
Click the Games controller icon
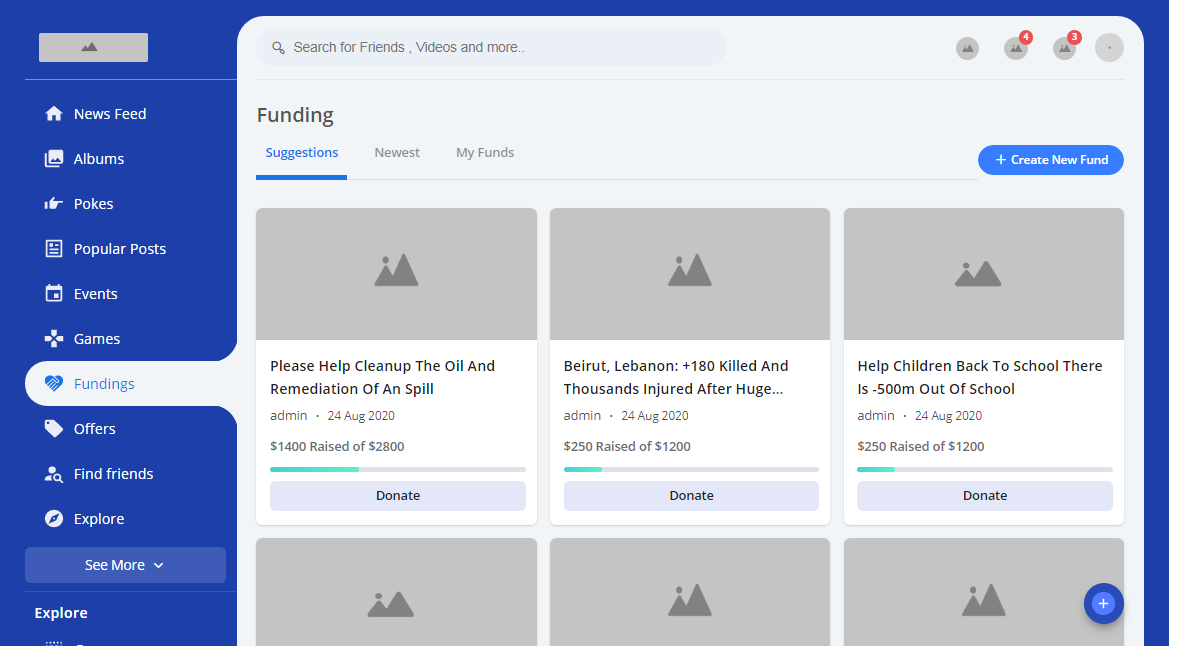54,339
